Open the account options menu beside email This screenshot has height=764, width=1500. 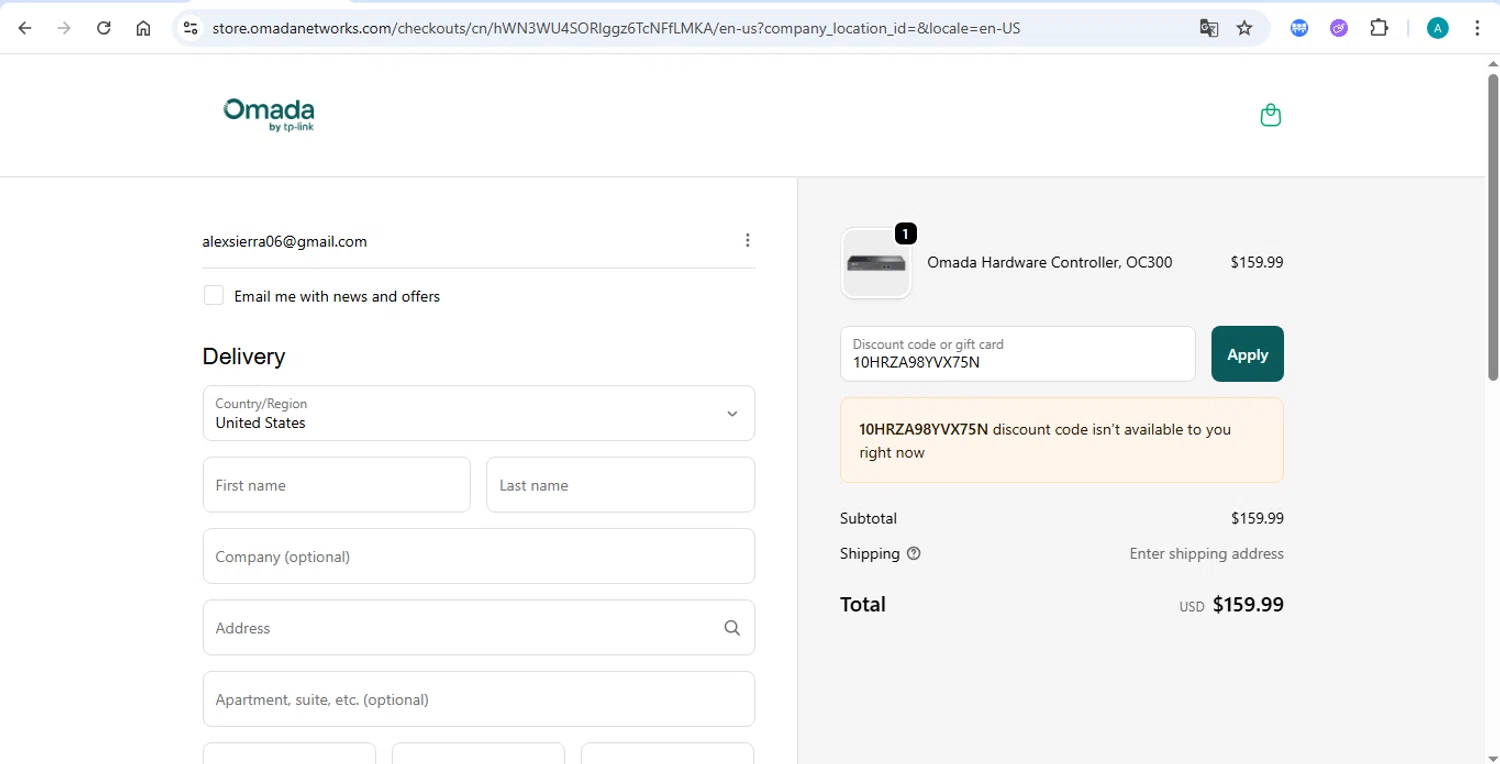747,240
